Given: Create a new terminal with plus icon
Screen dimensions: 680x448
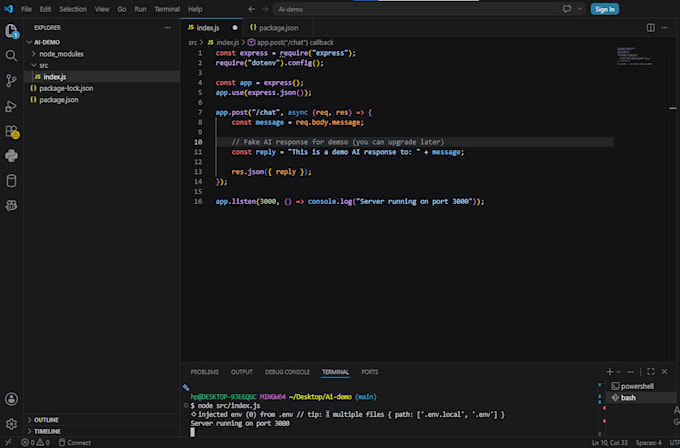Looking at the screenshot, I should pyautogui.click(x=610, y=372).
